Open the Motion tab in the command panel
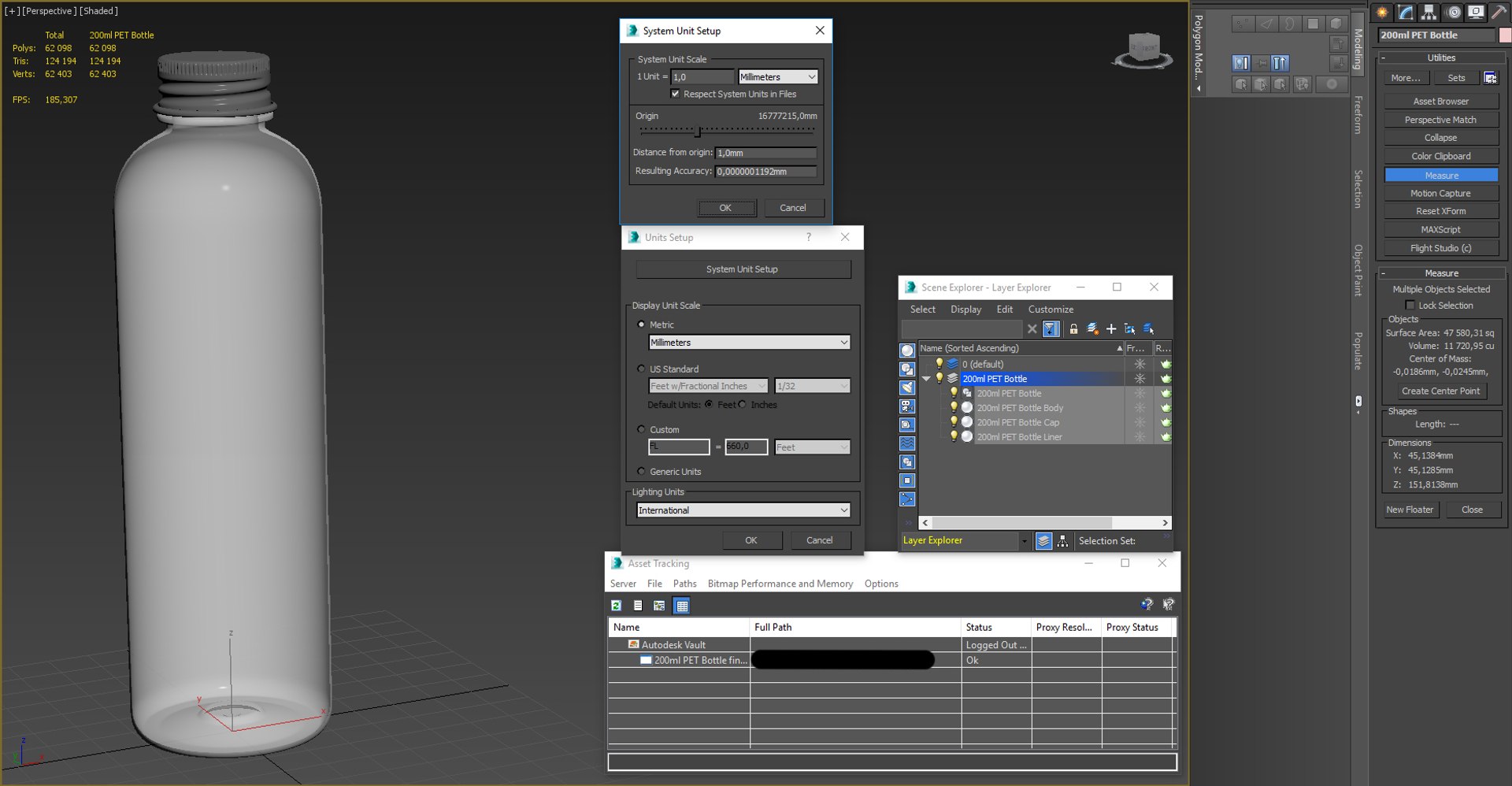Image resolution: width=1512 pixels, height=786 pixels. pyautogui.click(x=1453, y=13)
